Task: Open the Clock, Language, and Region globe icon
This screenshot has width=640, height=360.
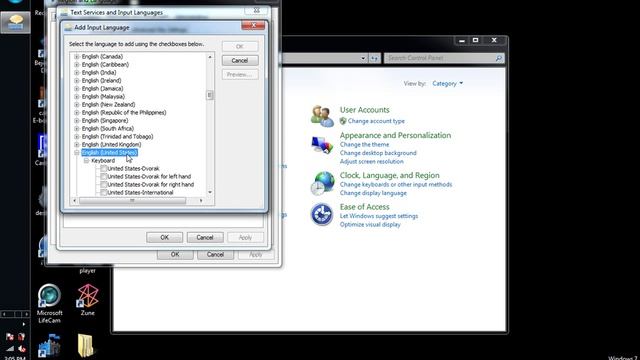Action: (x=322, y=183)
